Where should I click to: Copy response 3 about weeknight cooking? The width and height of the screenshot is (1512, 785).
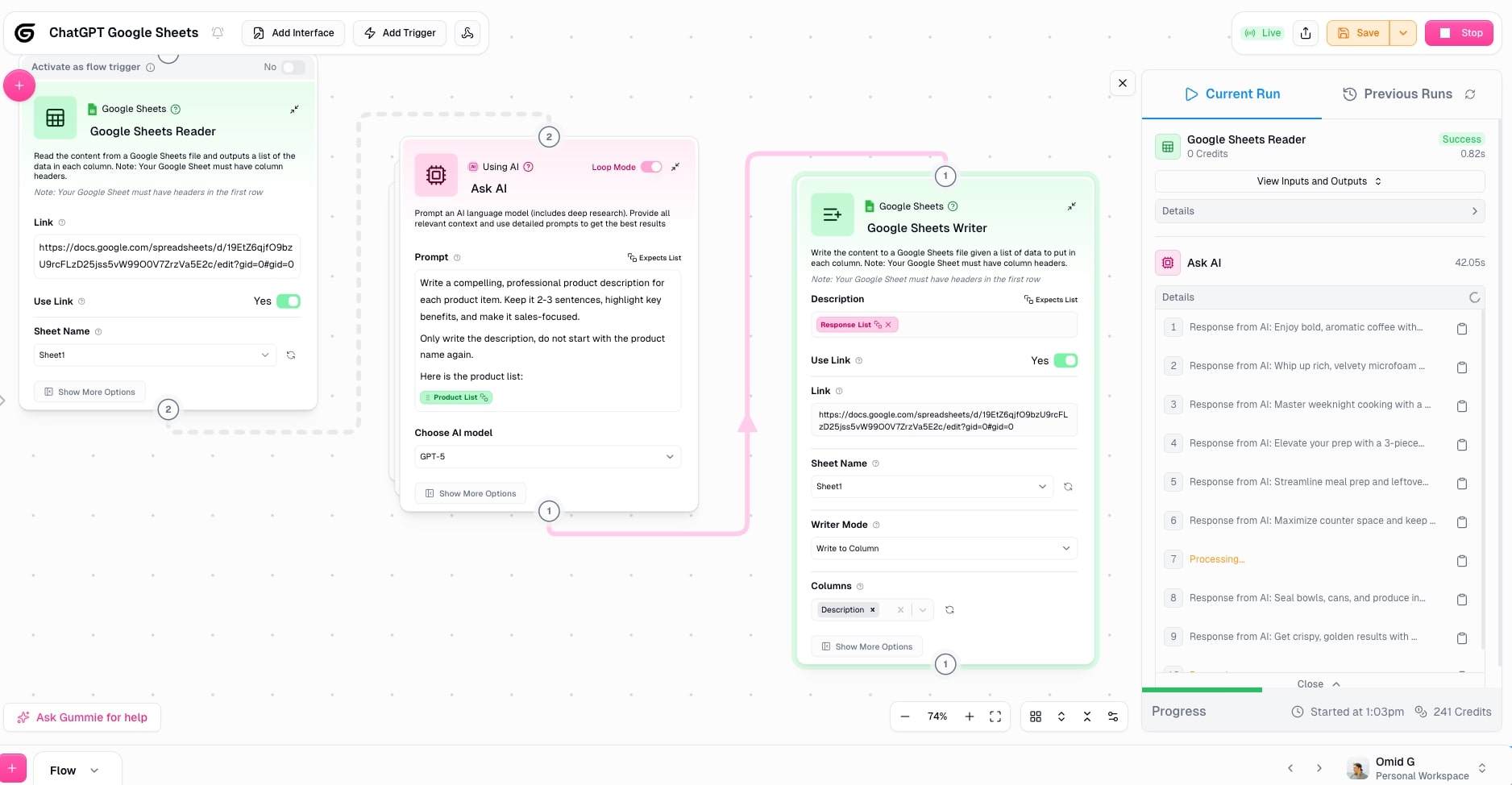pyautogui.click(x=1462, y=405)
